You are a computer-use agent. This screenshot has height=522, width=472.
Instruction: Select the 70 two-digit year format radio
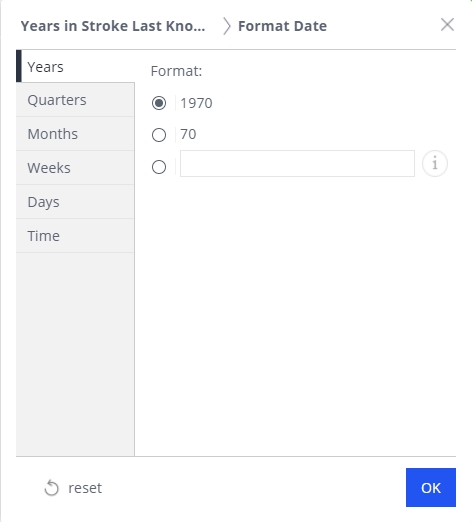(159, 135)
